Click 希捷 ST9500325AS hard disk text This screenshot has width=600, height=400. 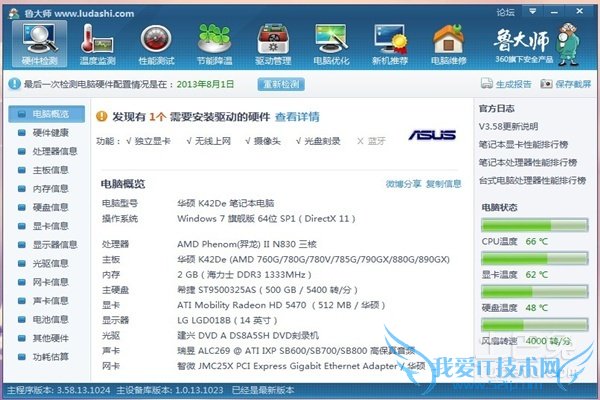coord(267,290)
